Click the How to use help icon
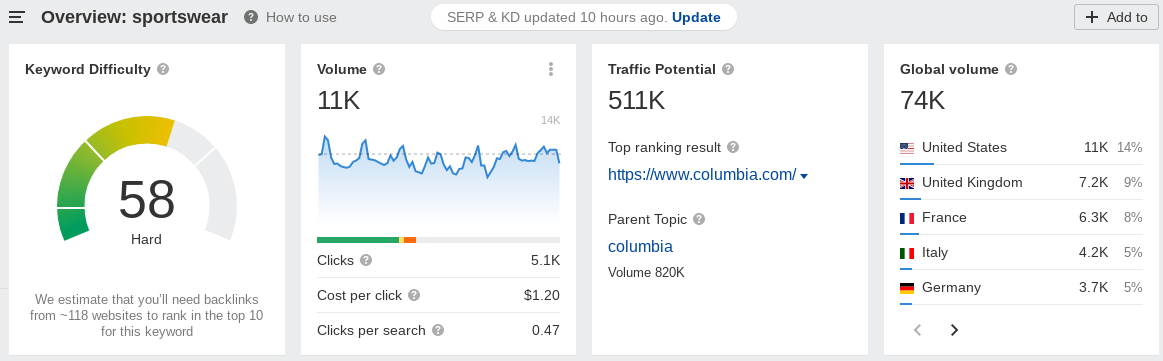This screenshot has height=361, width=1163. tap(251, 17)
